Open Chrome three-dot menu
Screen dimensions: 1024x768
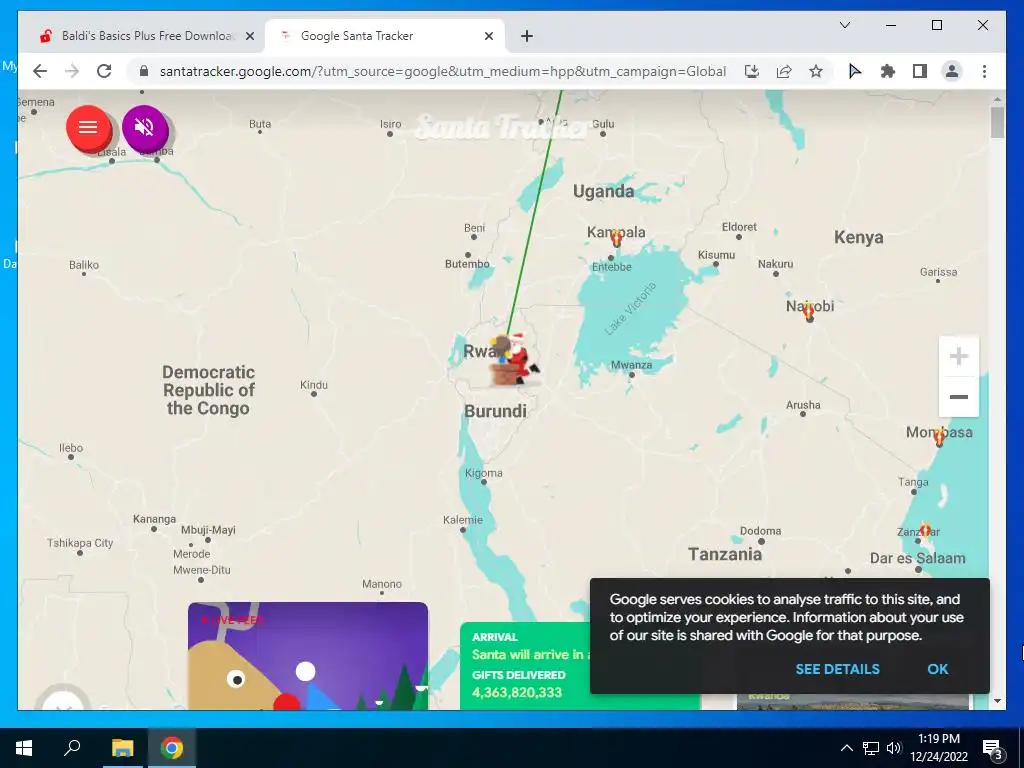click(984, 71)
